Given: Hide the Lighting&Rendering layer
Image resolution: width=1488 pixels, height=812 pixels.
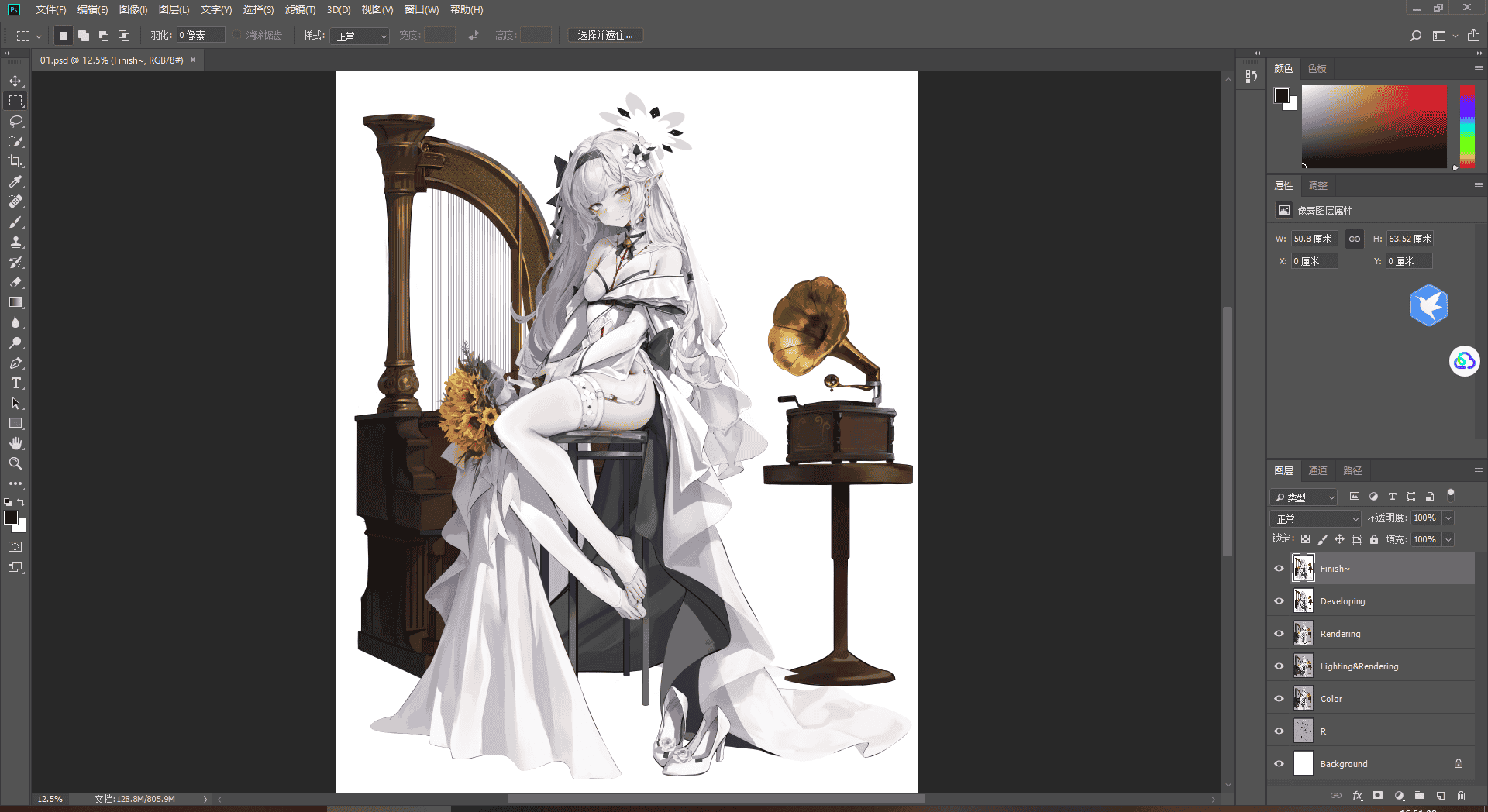Looking at the screenshot, I should (1280, 666).
